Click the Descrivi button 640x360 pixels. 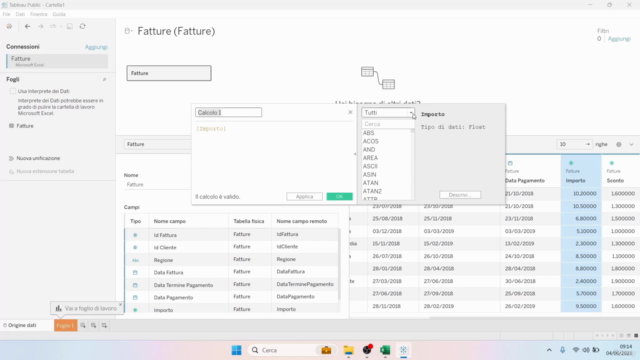coord(460,195)
